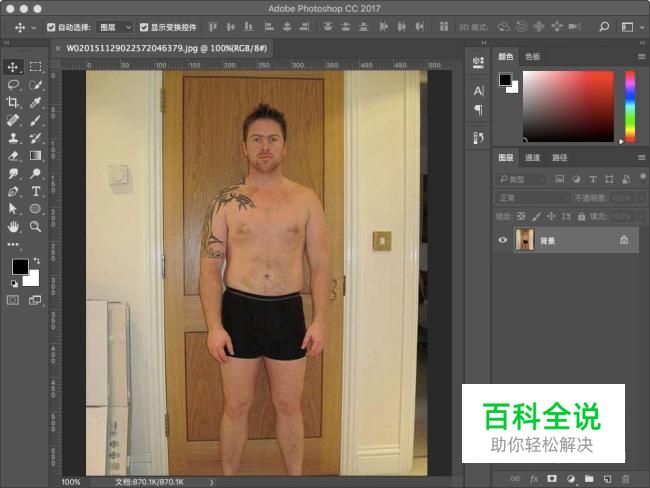650x488 pixels.
Task: Close the document tab with X
Action: pos(58,49)
